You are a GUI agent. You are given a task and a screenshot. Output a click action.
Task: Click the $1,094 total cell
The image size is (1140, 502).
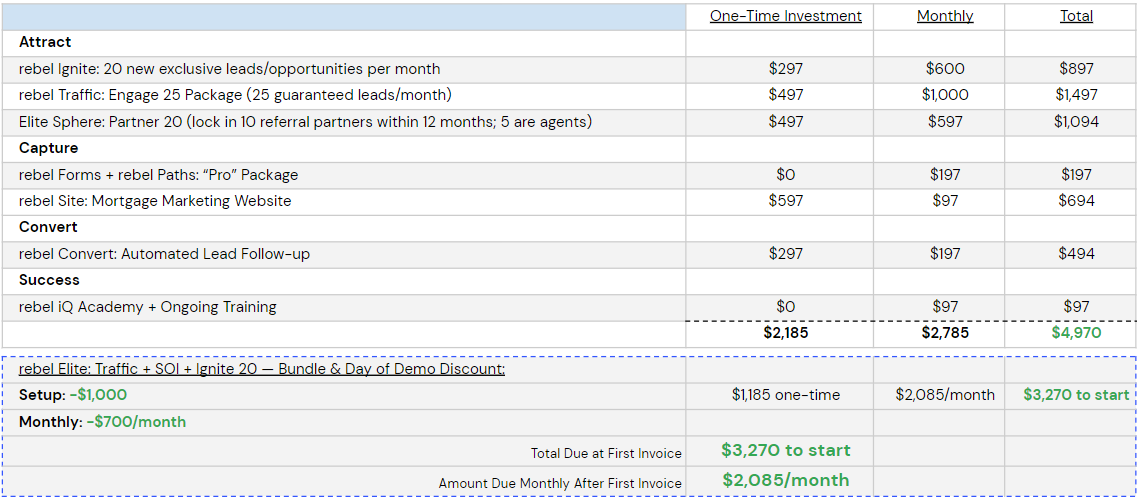coord(1076,122)
